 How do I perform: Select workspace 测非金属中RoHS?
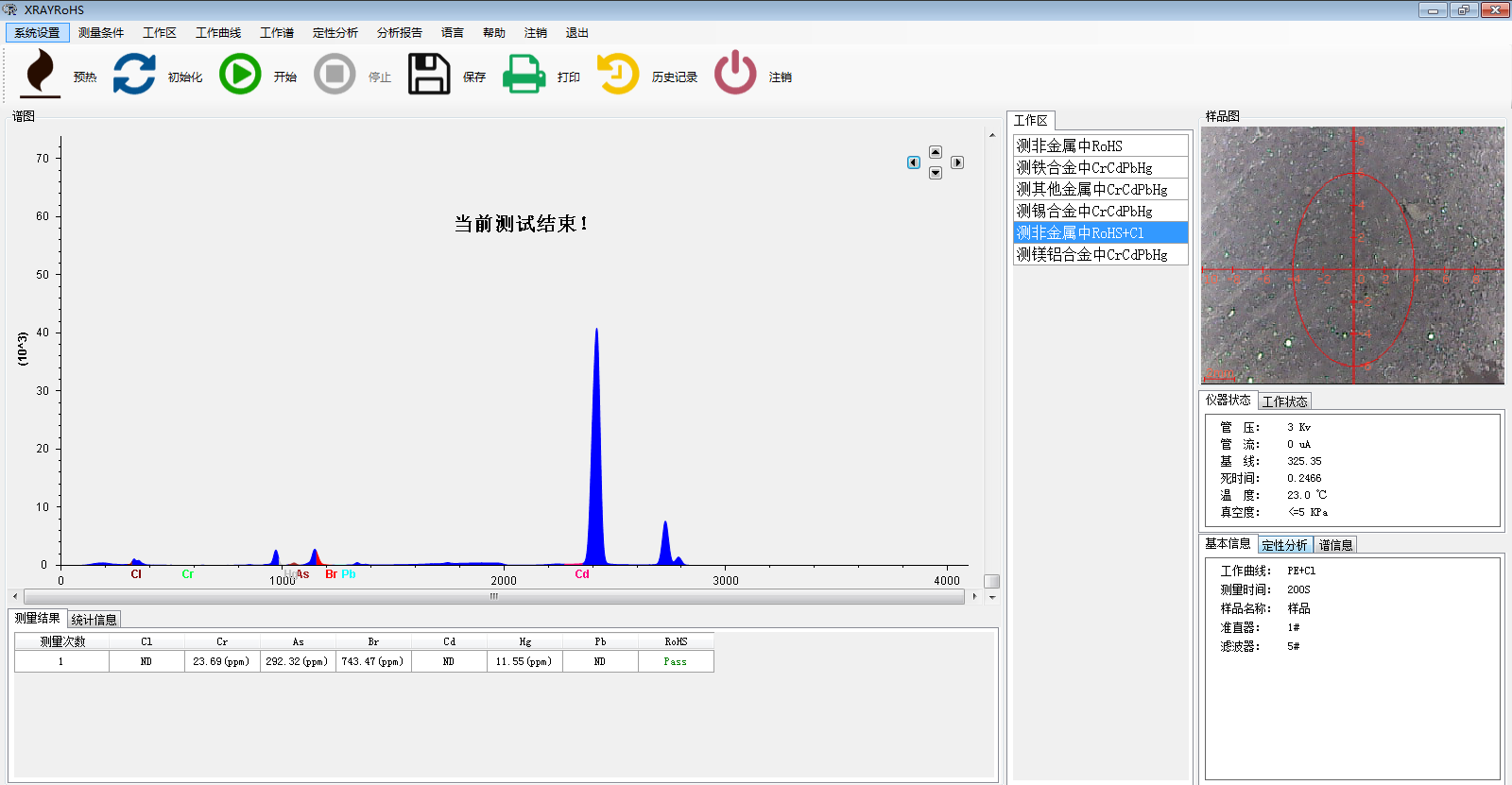click(1101, 145)
